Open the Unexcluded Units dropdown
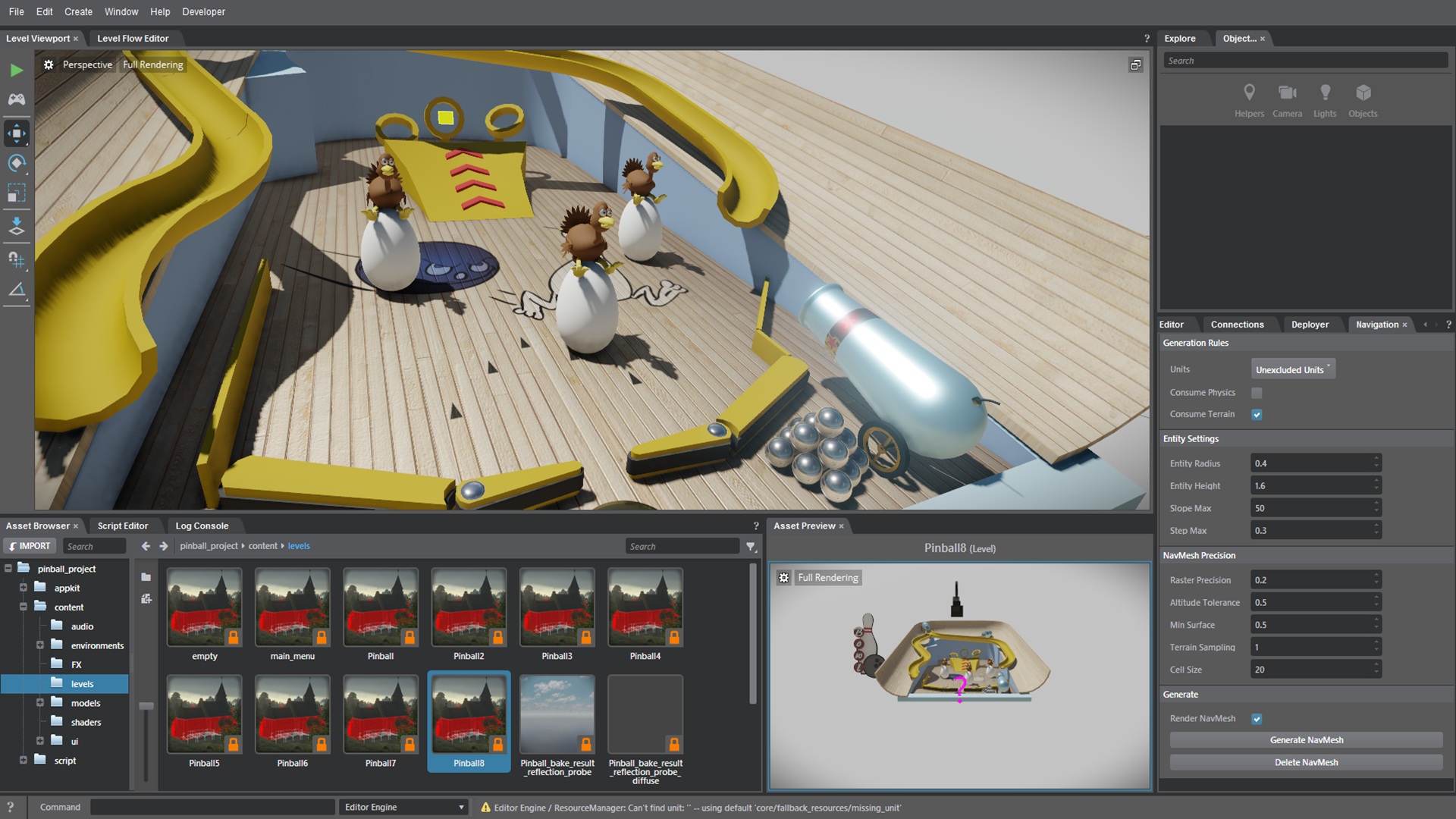The height and width of the screenshot is (819, 1456). point(1292,370)
